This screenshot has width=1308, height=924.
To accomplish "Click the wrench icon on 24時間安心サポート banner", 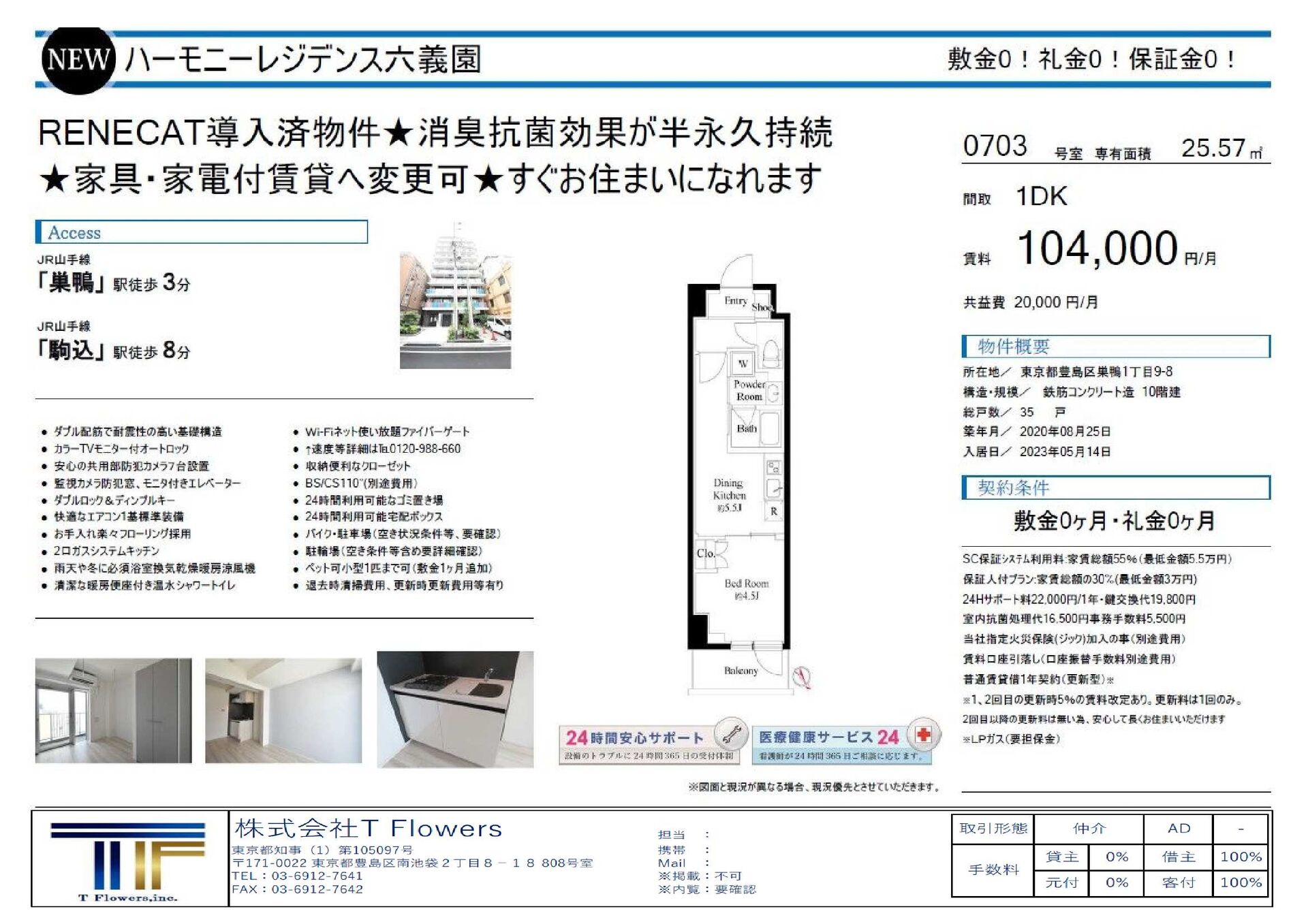I will (x=731, y=735).
